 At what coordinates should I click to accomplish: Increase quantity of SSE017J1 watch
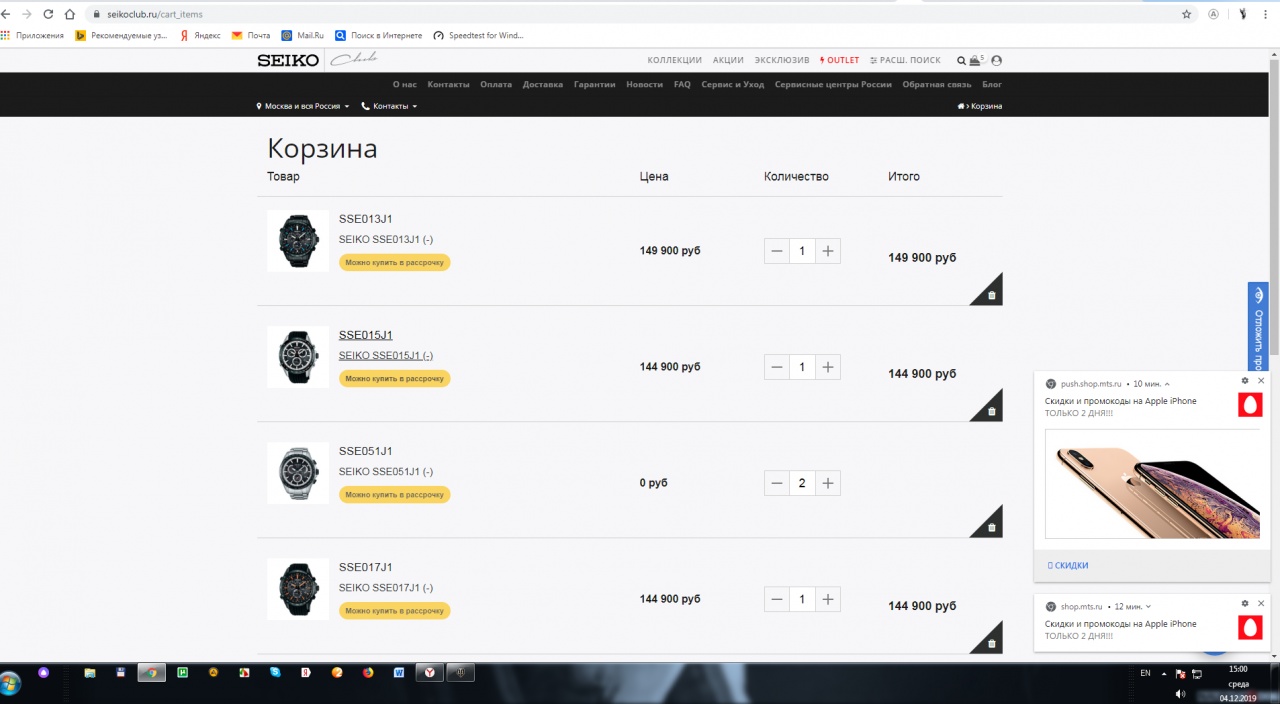tap(827, 600)
